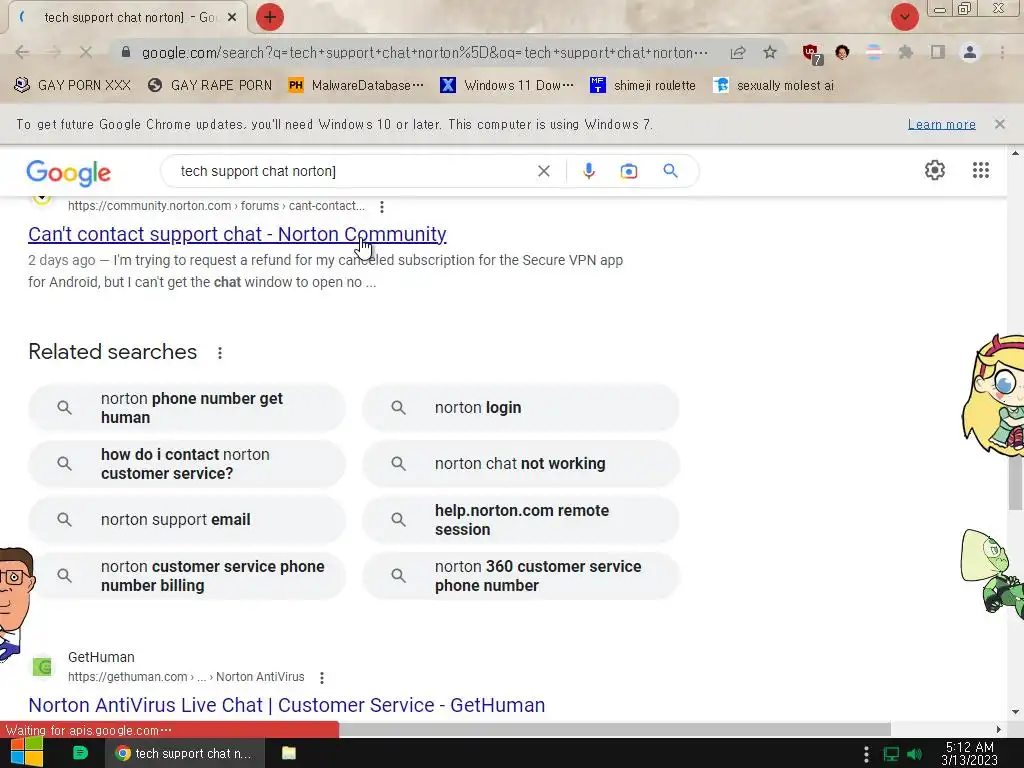
Task: Open the Windows Start button
Action: point(27,753)
